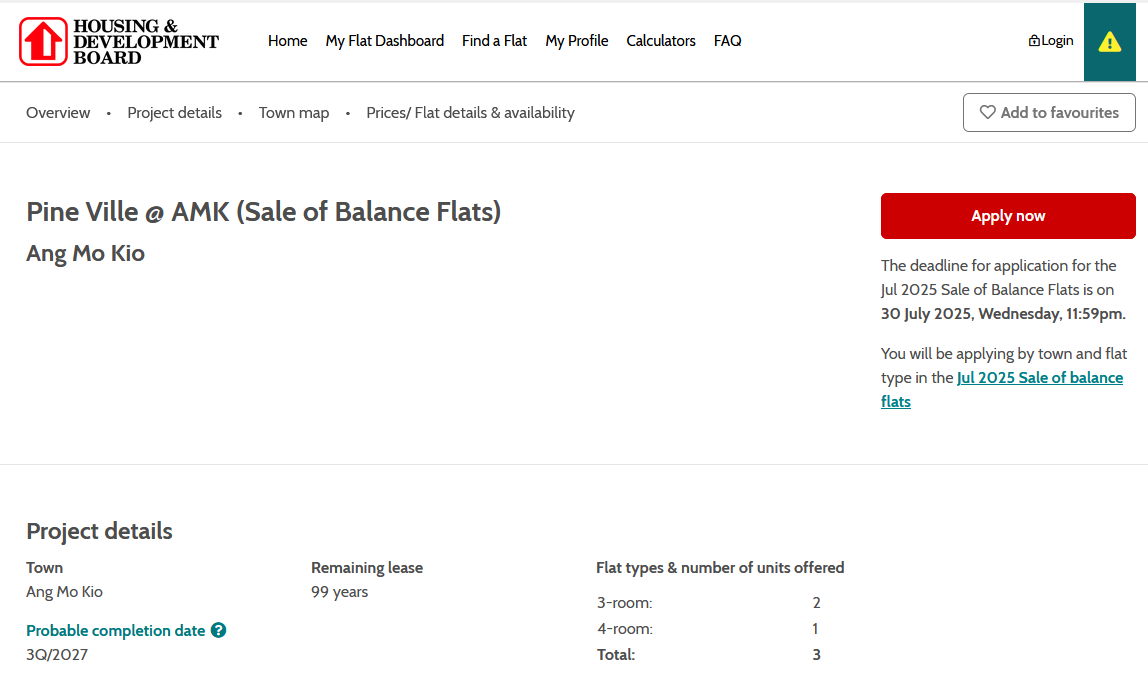The image size is (1148, 679).
Task: Open My Flat Dashboard menu
Action: tap(385, 41)
